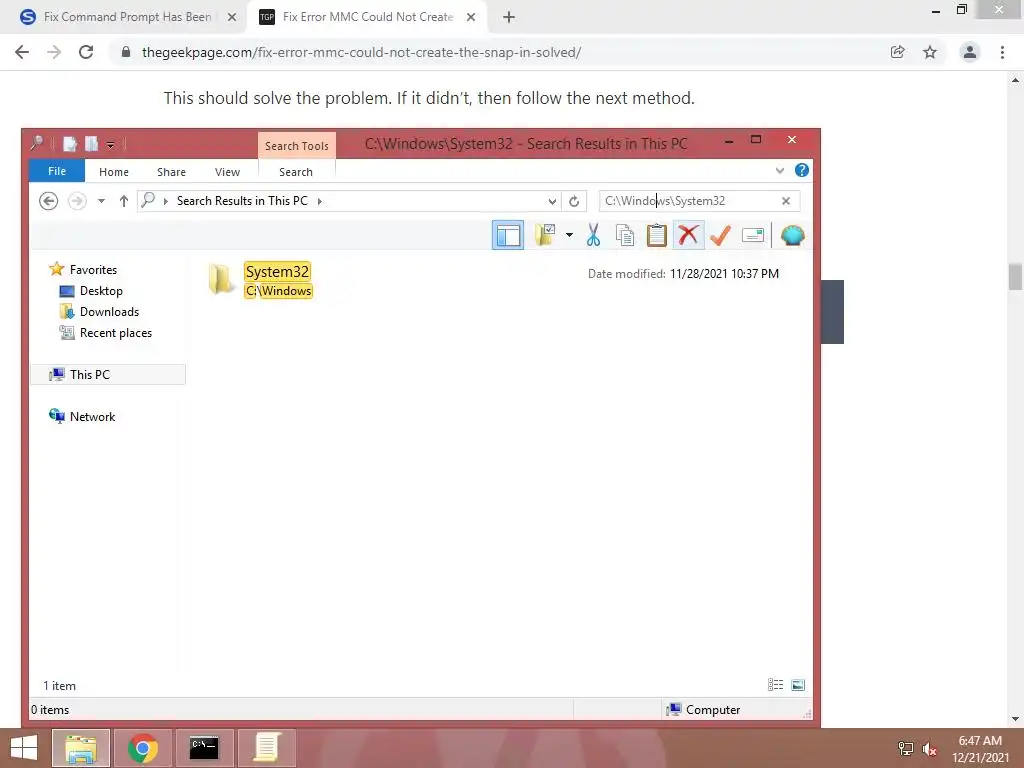This screenshot has height=768, width=1024.
Task: Open the Search ribbon tab
Action: point(296,172)
